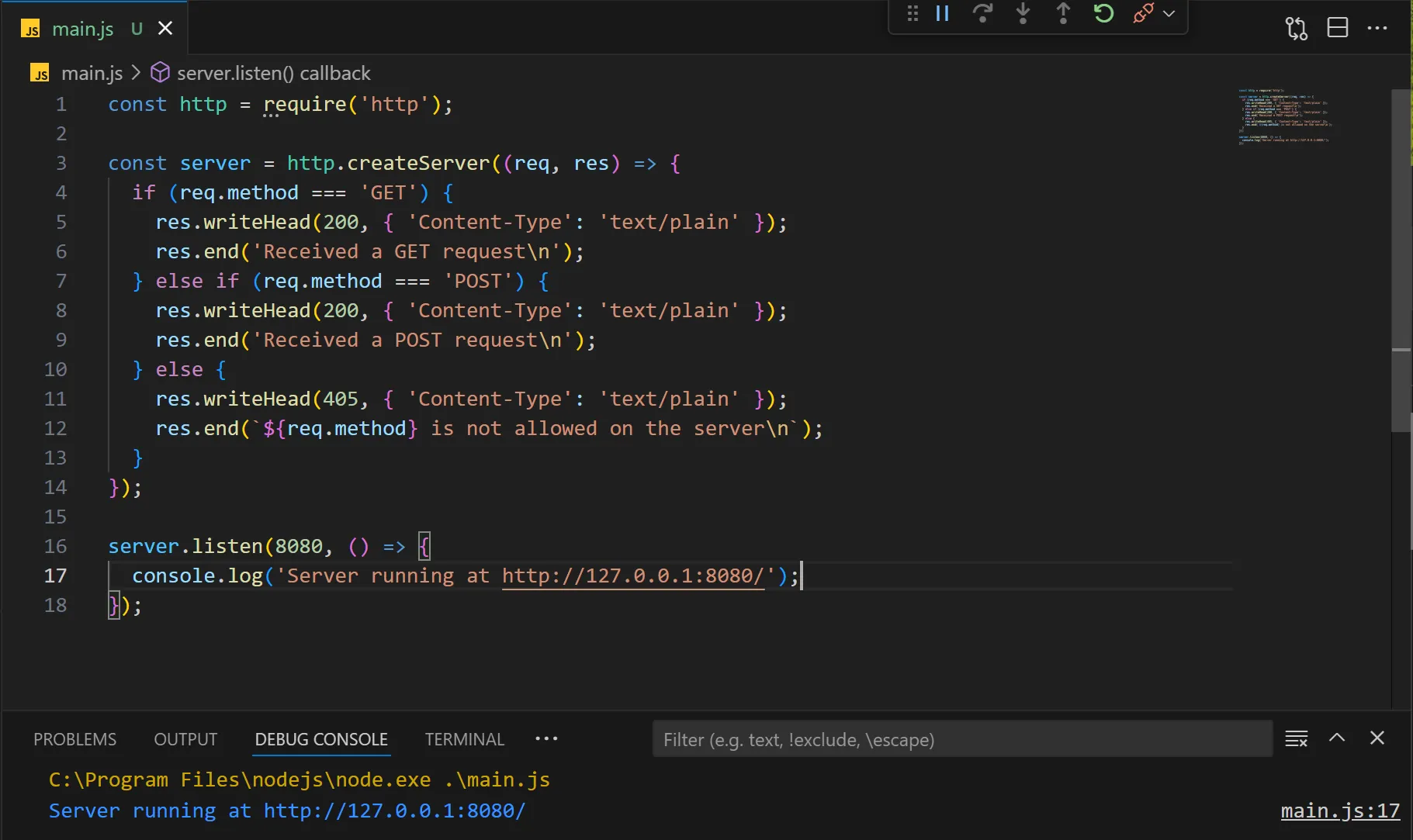The width and height of the screenshot is (1413, 840).
Task: Close the main.js editor tab
Action: tap(165, 29)
